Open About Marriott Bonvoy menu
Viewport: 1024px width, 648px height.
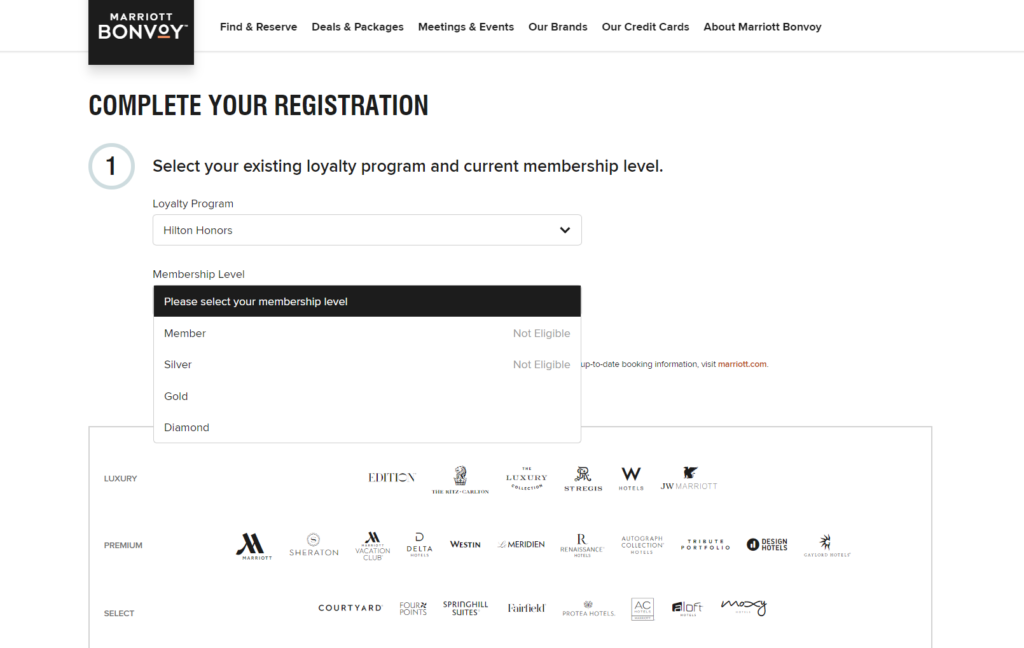(x=762, y=27)
